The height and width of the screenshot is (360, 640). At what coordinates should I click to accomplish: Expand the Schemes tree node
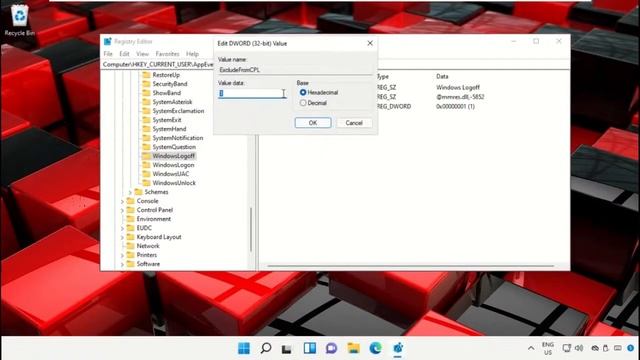click(130, 192)
